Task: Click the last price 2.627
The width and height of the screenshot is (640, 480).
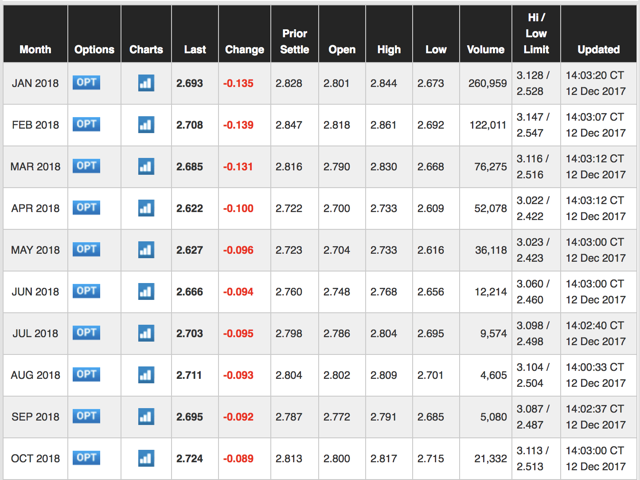Action: point(189,250)
